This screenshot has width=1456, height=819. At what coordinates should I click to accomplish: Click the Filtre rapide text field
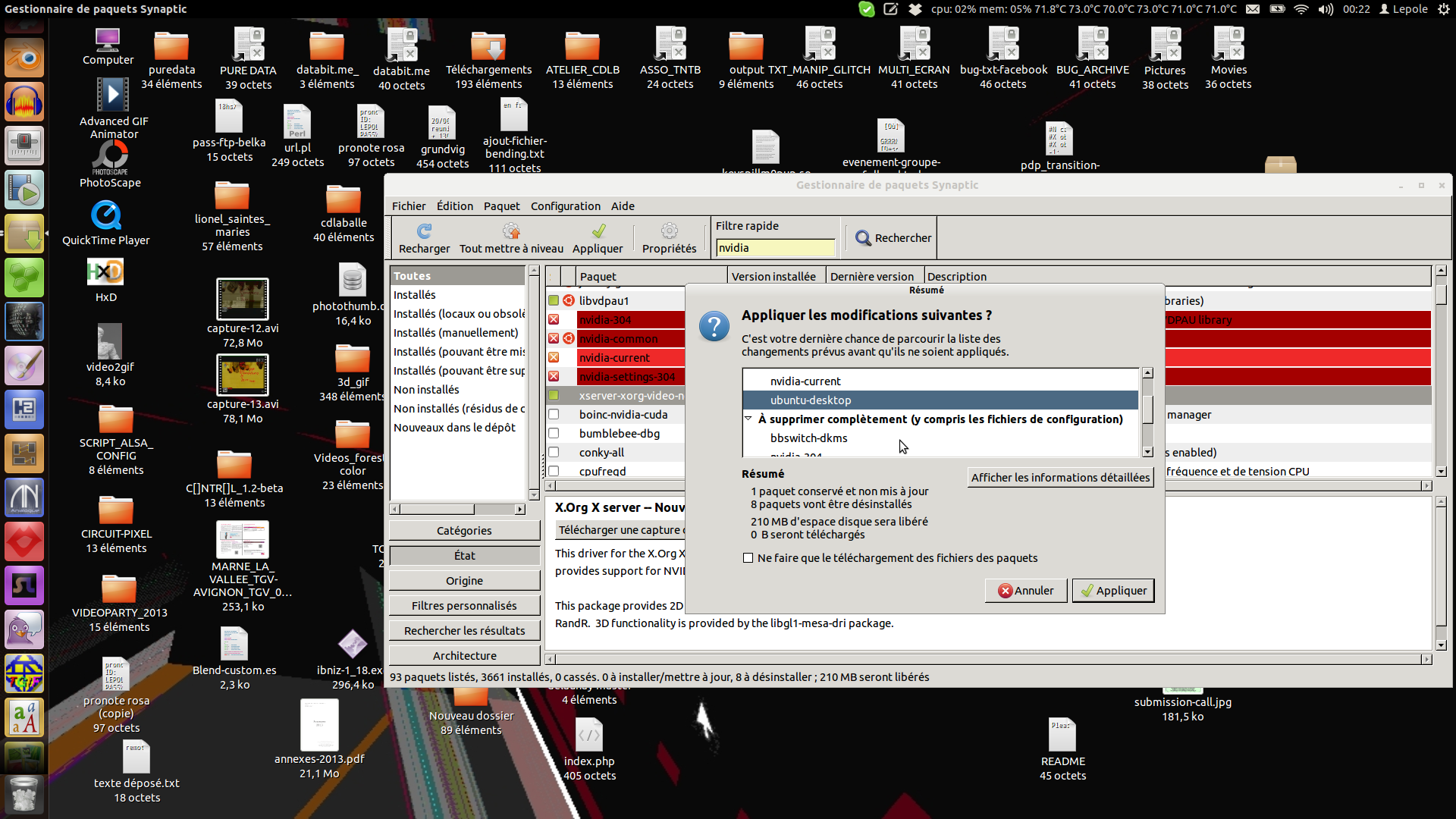774,248
